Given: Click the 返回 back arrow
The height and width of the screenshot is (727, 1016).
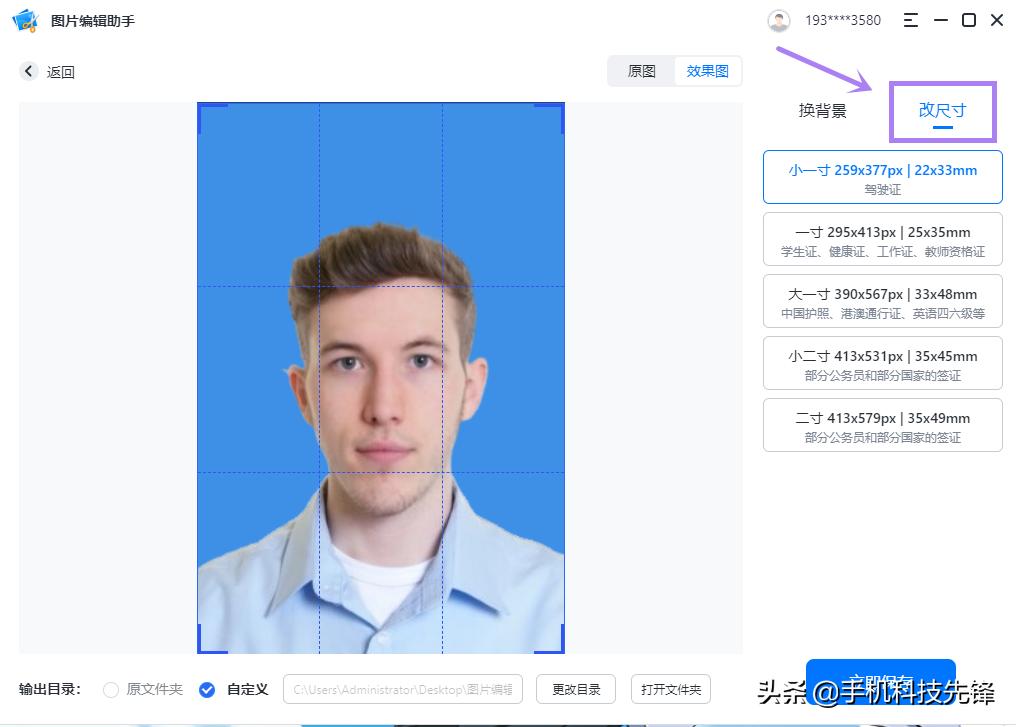Looking at the screenshot, I should click(29, 71).
